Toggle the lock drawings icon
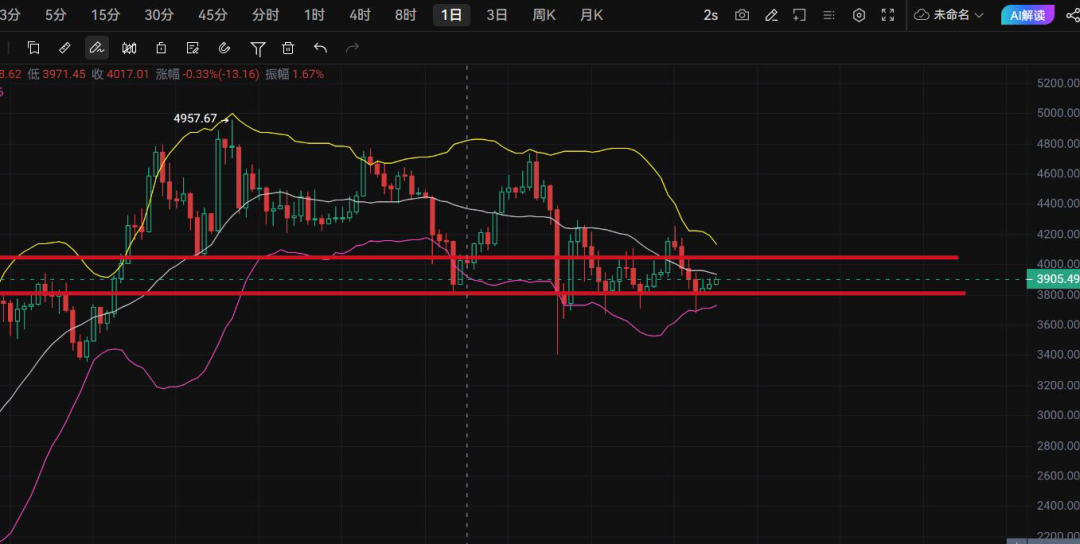This screenshot has width=1080, height=544. 161,48
